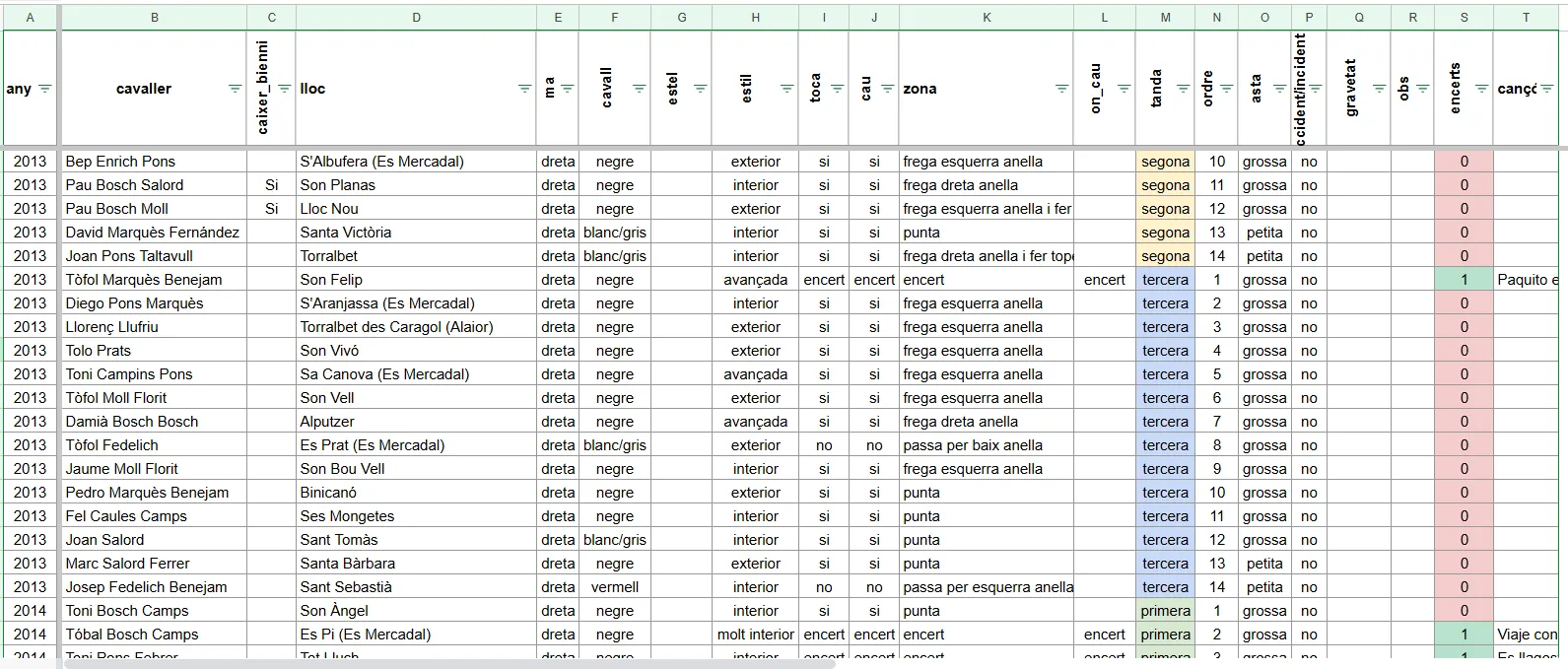Select the frega esquerra anella i fer cell
The image size is (1568, 669).
point(987,209)
